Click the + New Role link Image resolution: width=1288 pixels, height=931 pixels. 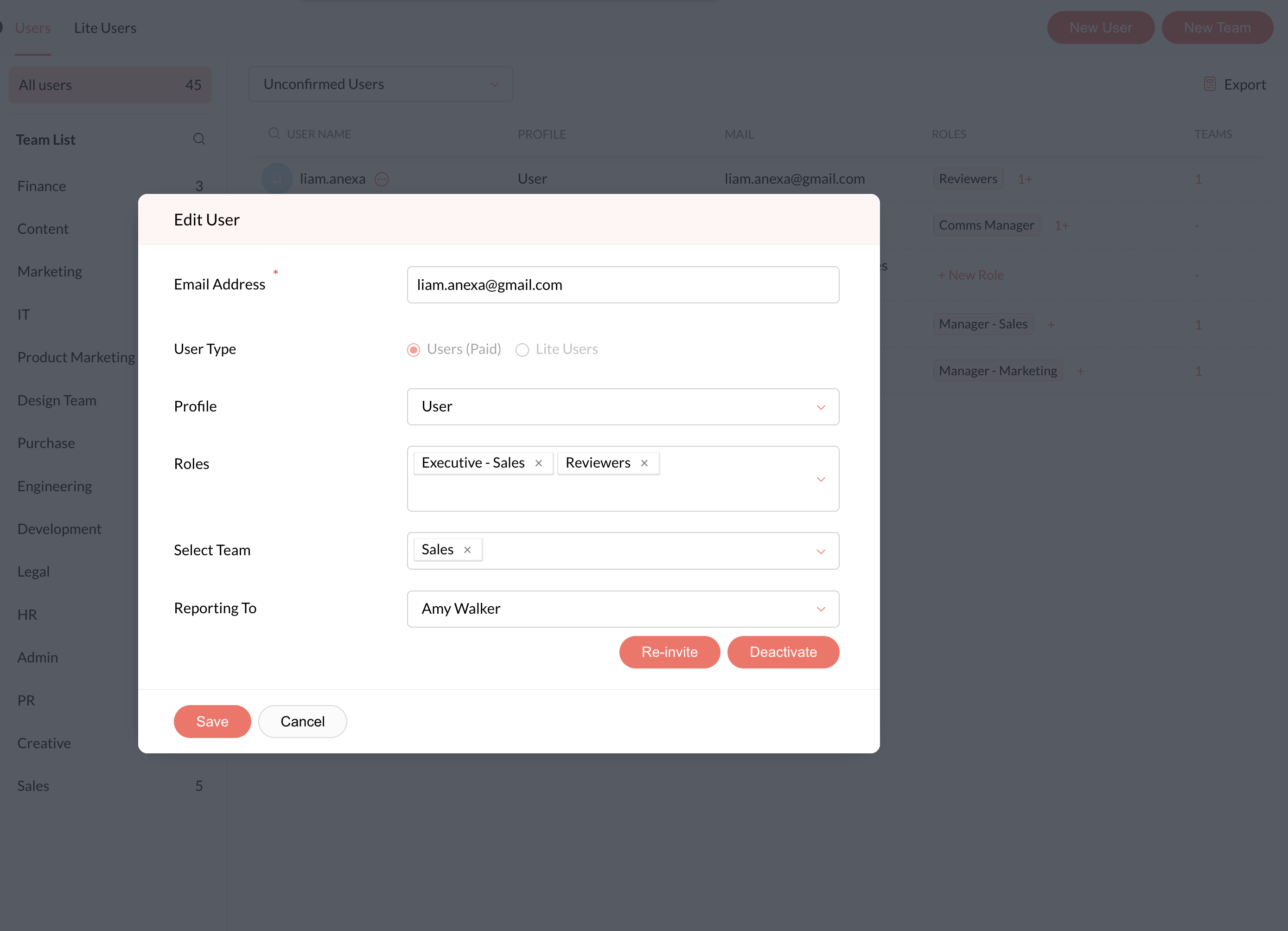970,275
